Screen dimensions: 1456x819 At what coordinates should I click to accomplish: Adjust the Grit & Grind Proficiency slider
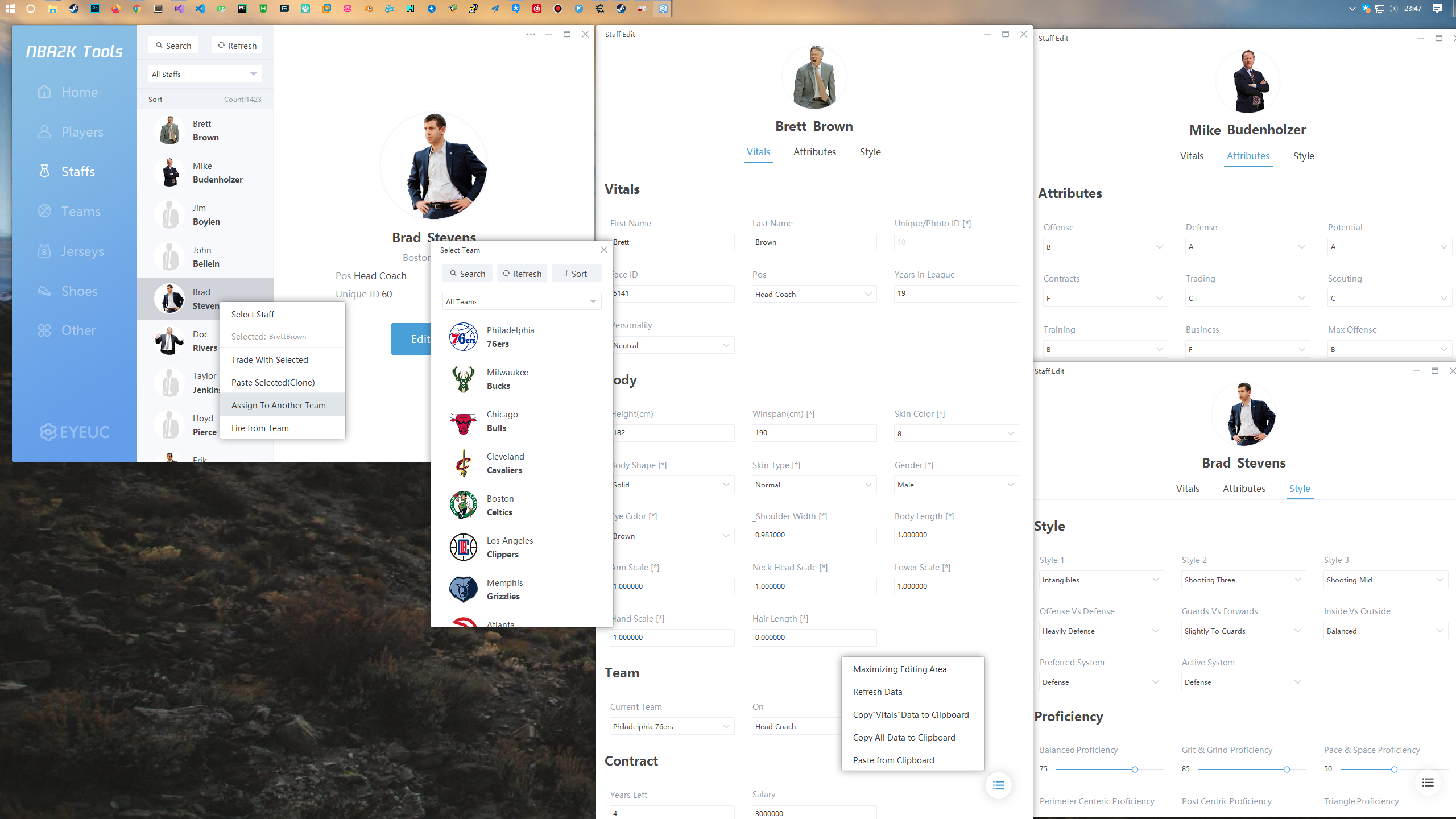point(1286,770)
